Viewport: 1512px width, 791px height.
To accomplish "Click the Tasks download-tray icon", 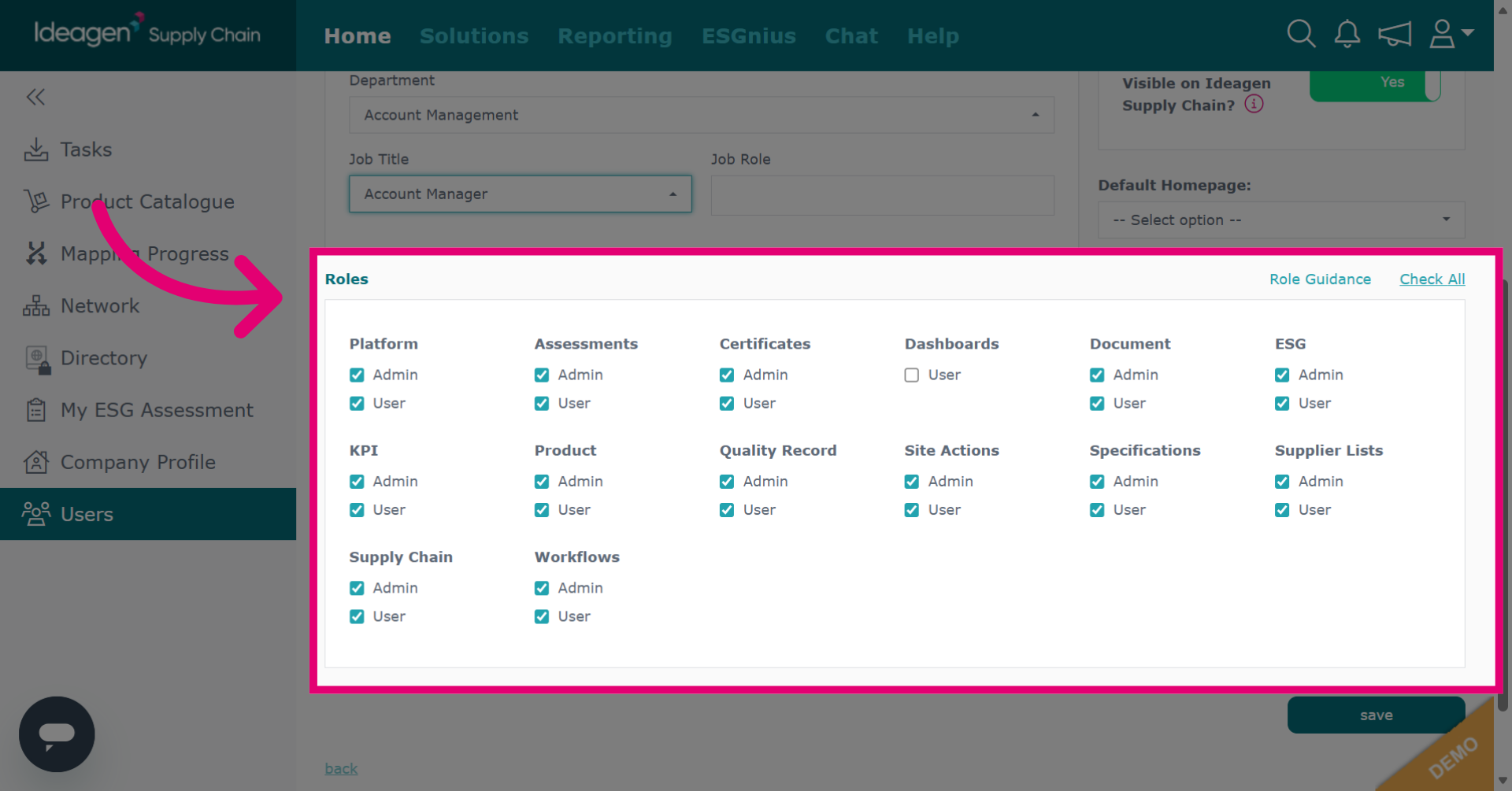I will pyautogui.click(x=36, y=150).
